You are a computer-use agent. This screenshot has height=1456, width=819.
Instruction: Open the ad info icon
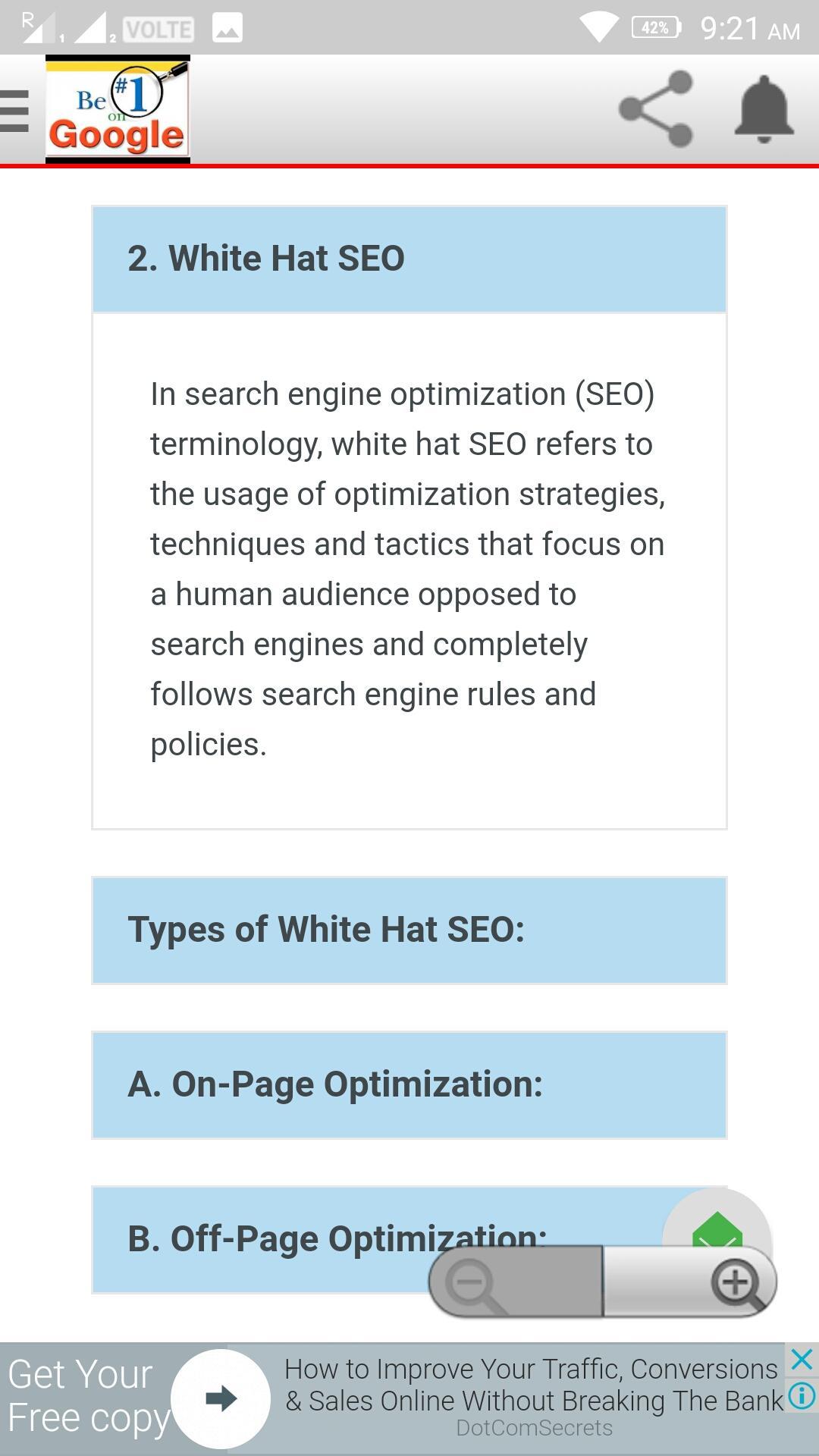pyautogui.click(x=802, y=1395)
